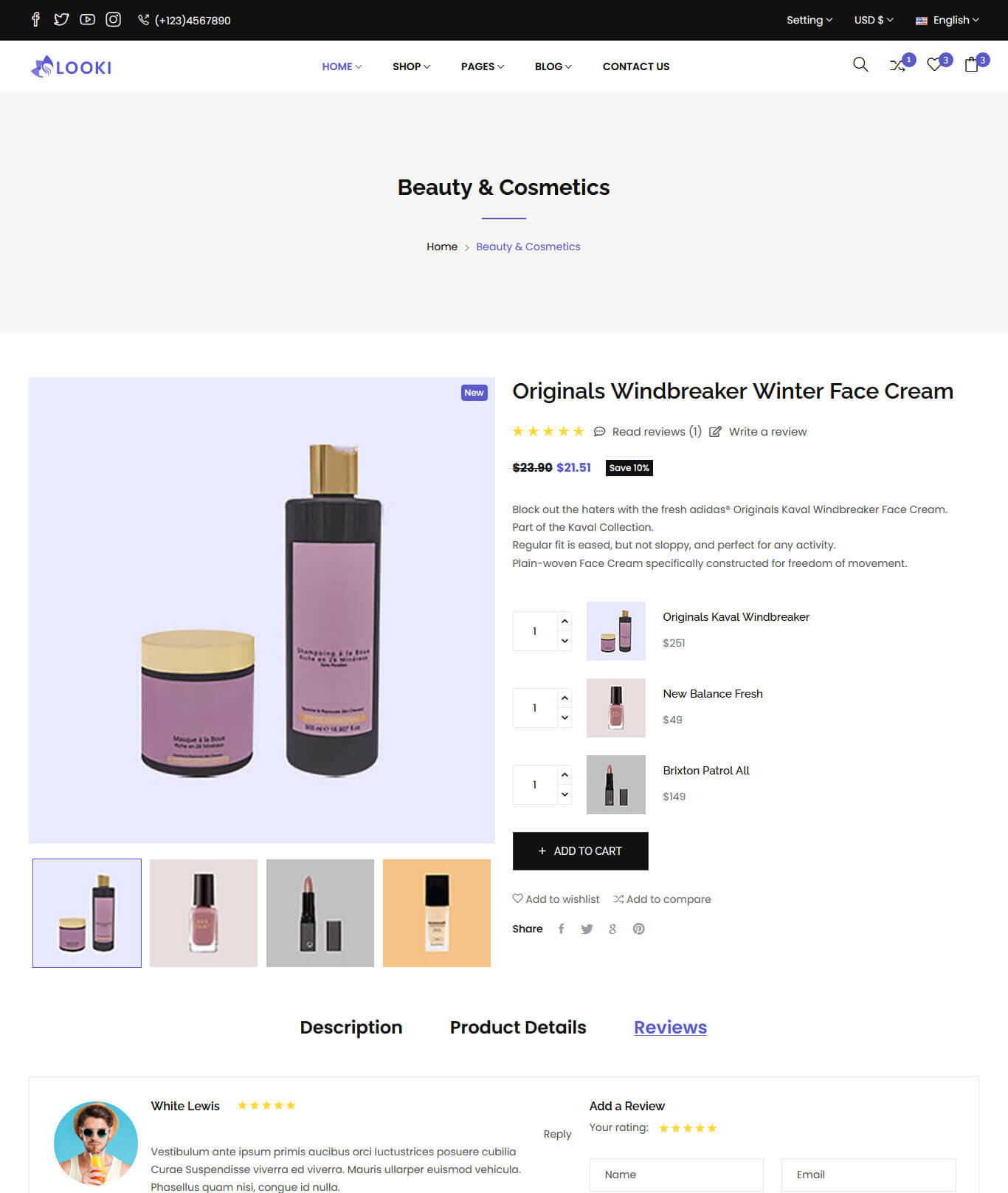
Task: Select the foundation bottle thumbnail with orange background
Action: [x=437, y=913]
